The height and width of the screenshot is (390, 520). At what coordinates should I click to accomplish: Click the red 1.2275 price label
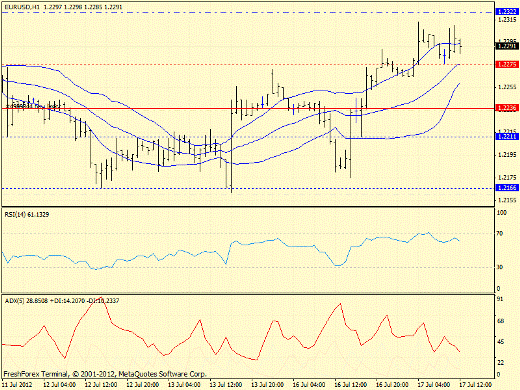(x=507, y=64)
